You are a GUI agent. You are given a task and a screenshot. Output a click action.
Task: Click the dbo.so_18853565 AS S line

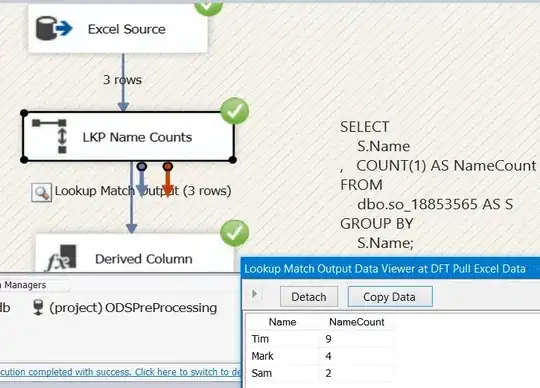click(435, 204)
